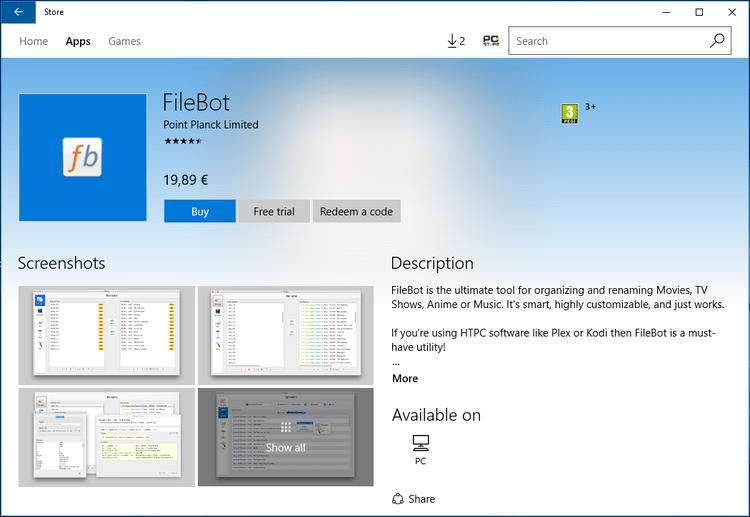Click the PEGI 3 rating badge
The height and width of the screenshot is (517, 750).
point(569,114)
